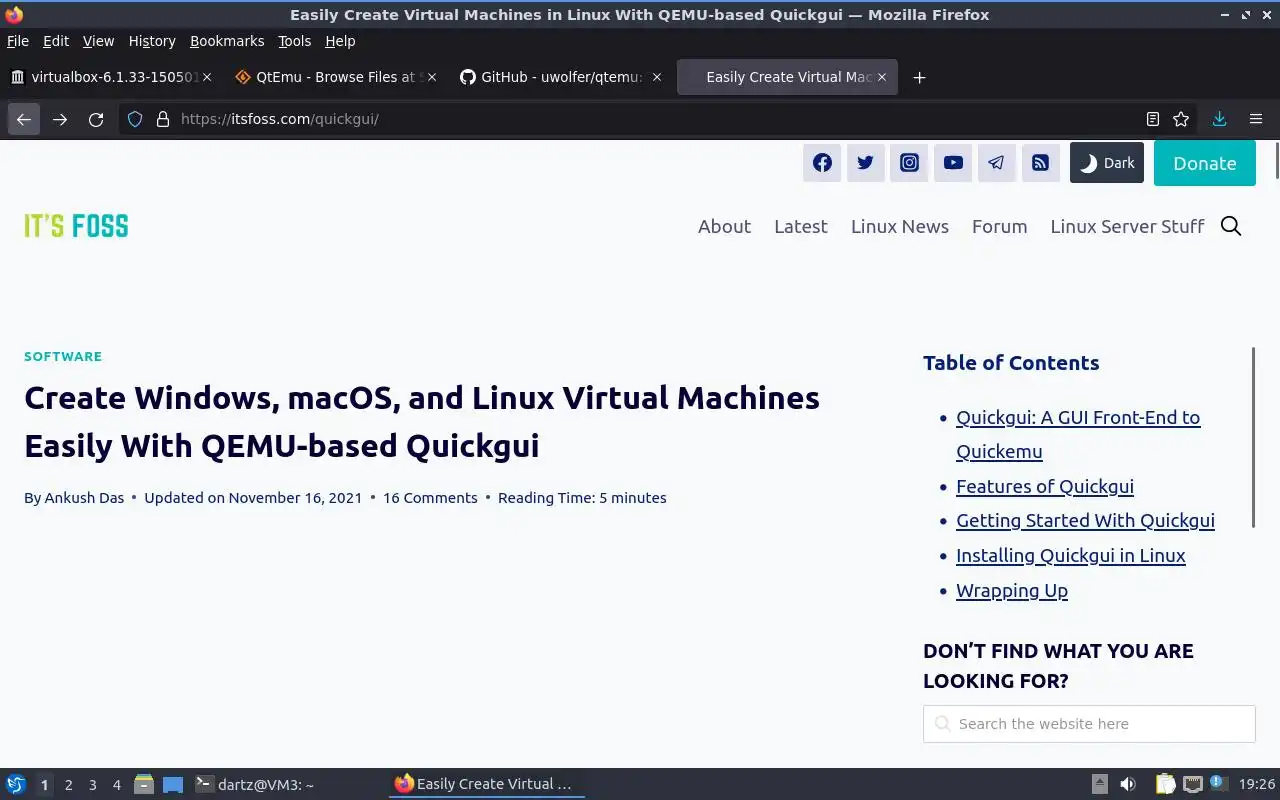This screenshot has width=1280, height=800.
Task: Switch to the virtualbox-6.1.33 tab
Action: (111, 77)
